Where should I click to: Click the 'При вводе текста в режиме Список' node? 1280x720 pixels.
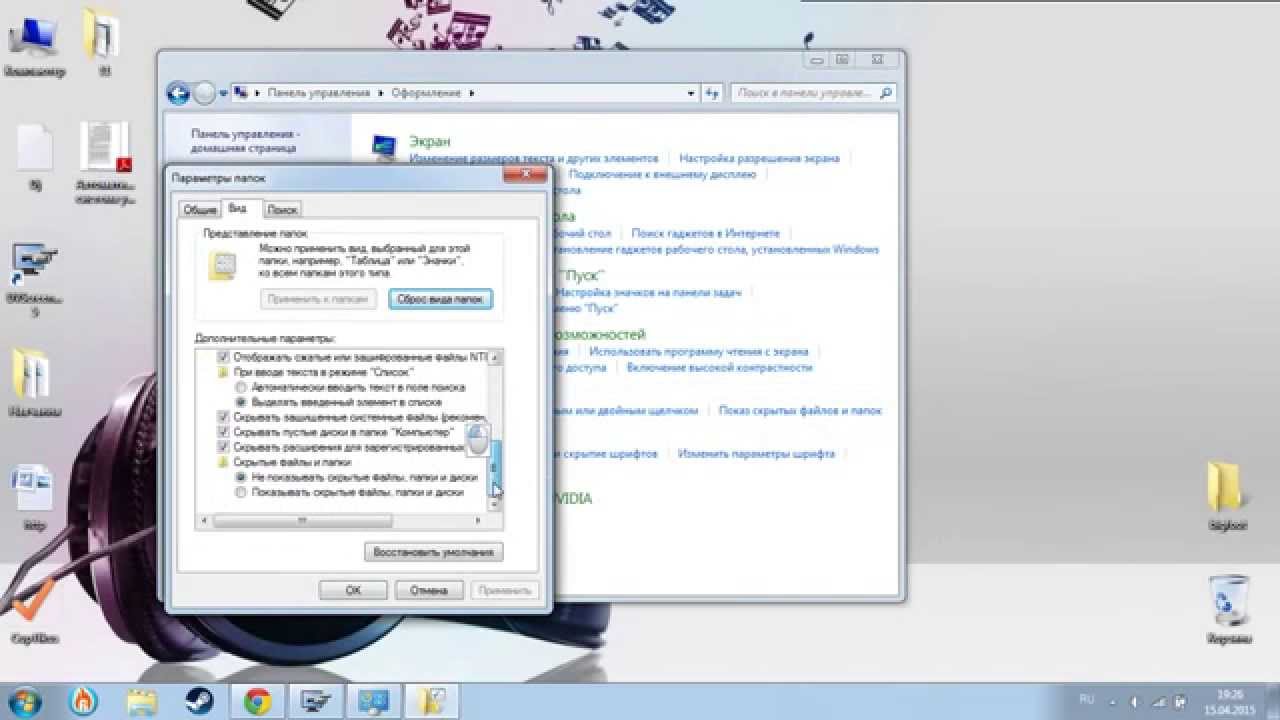click(x=322, y=372)
